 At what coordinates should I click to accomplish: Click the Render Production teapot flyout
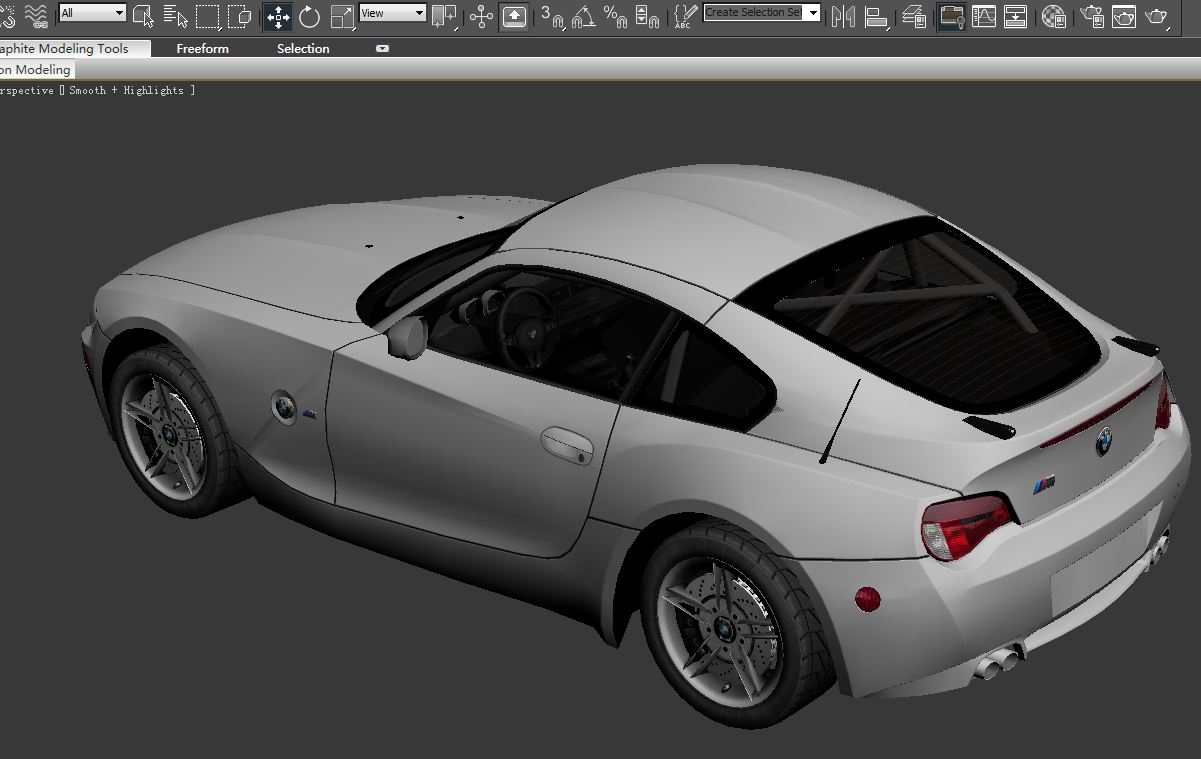1157,16
